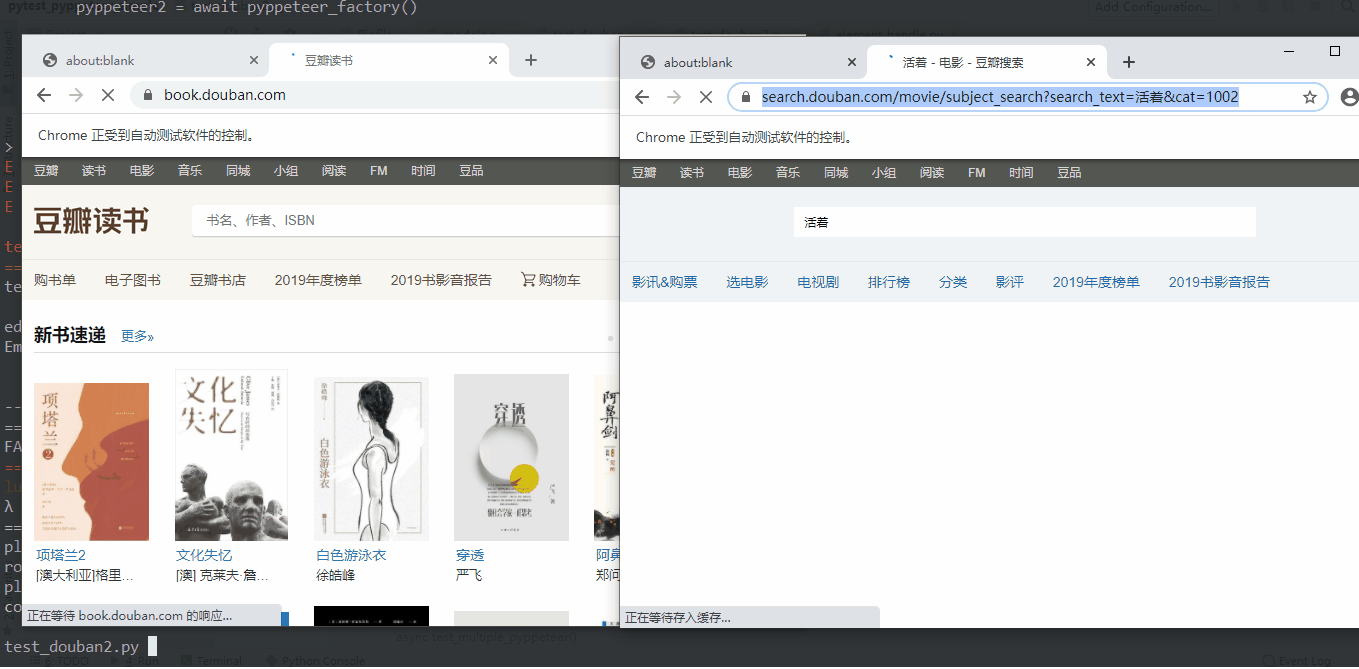1359x669 pixels.
Task: Click forward arrow in right Chrome window
Action: pos(674,97)
